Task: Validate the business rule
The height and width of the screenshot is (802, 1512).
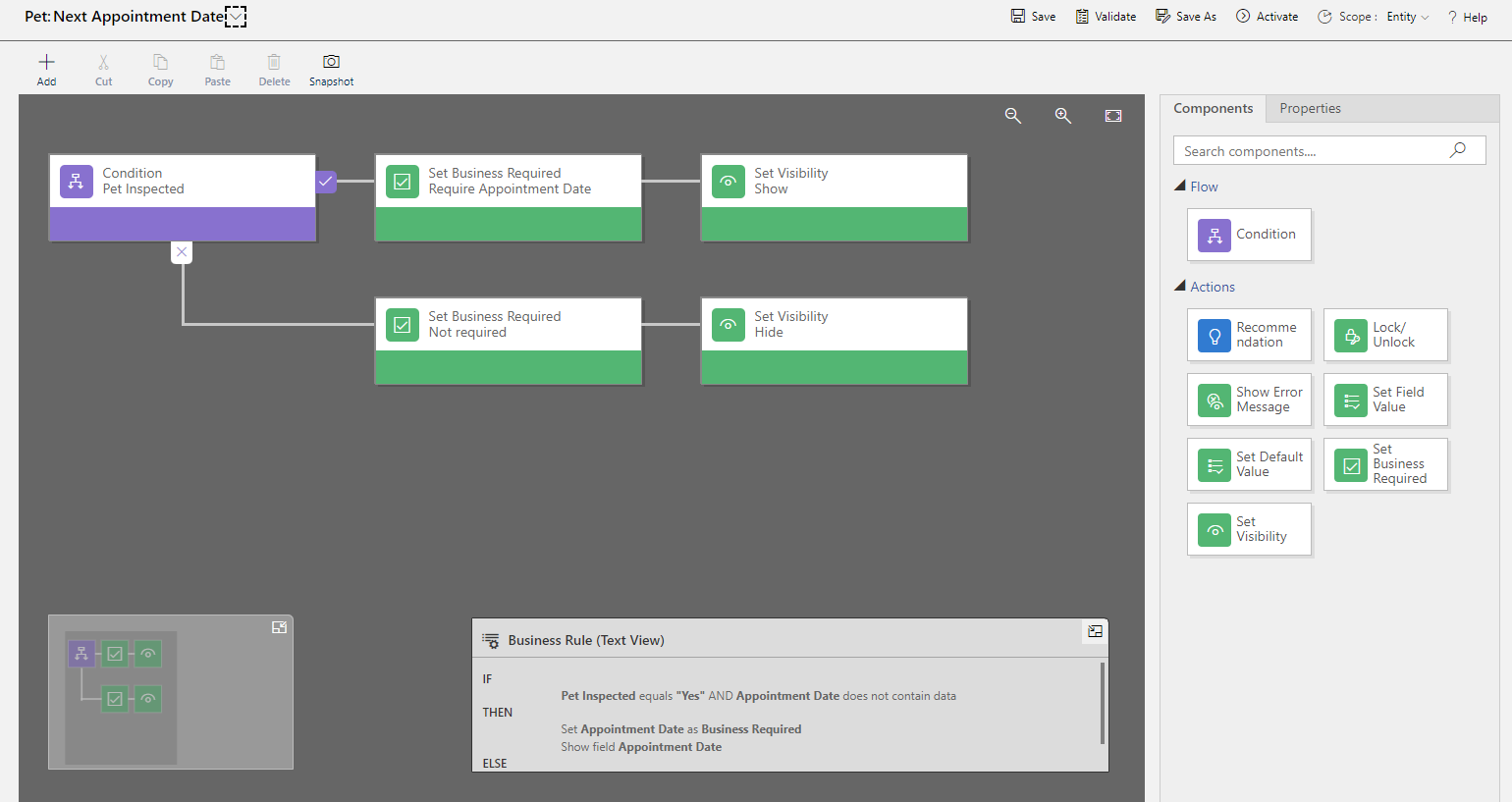Action: [x=1106, y=17]
